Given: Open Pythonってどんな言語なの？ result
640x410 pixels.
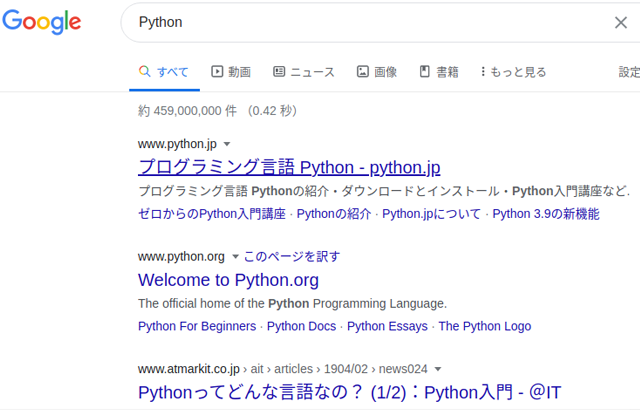Looking at the screenshot, I should click(x=349, y=392).
